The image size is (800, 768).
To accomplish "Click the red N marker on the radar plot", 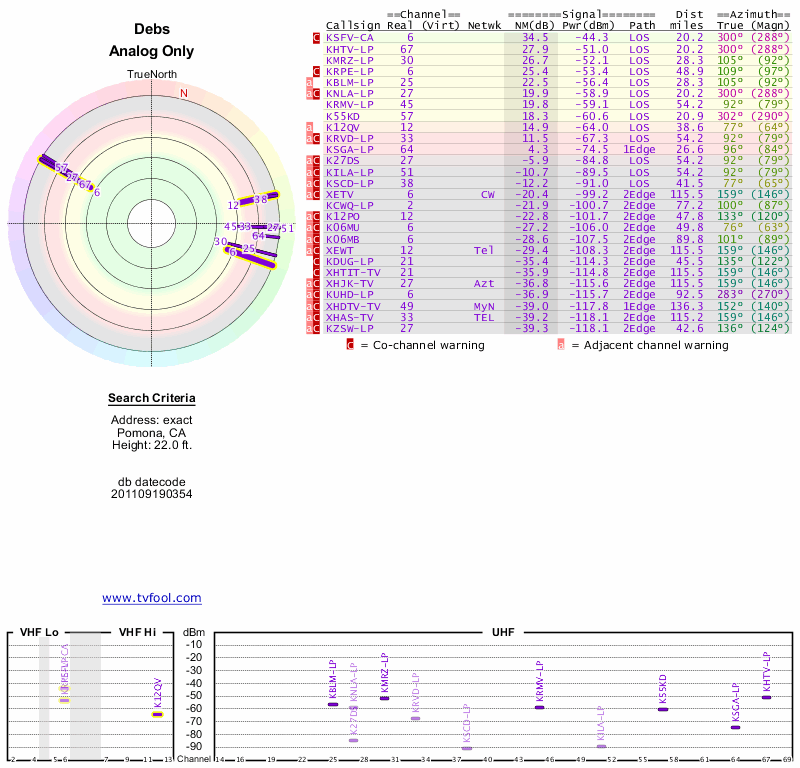I will click(x=183, y=94).
